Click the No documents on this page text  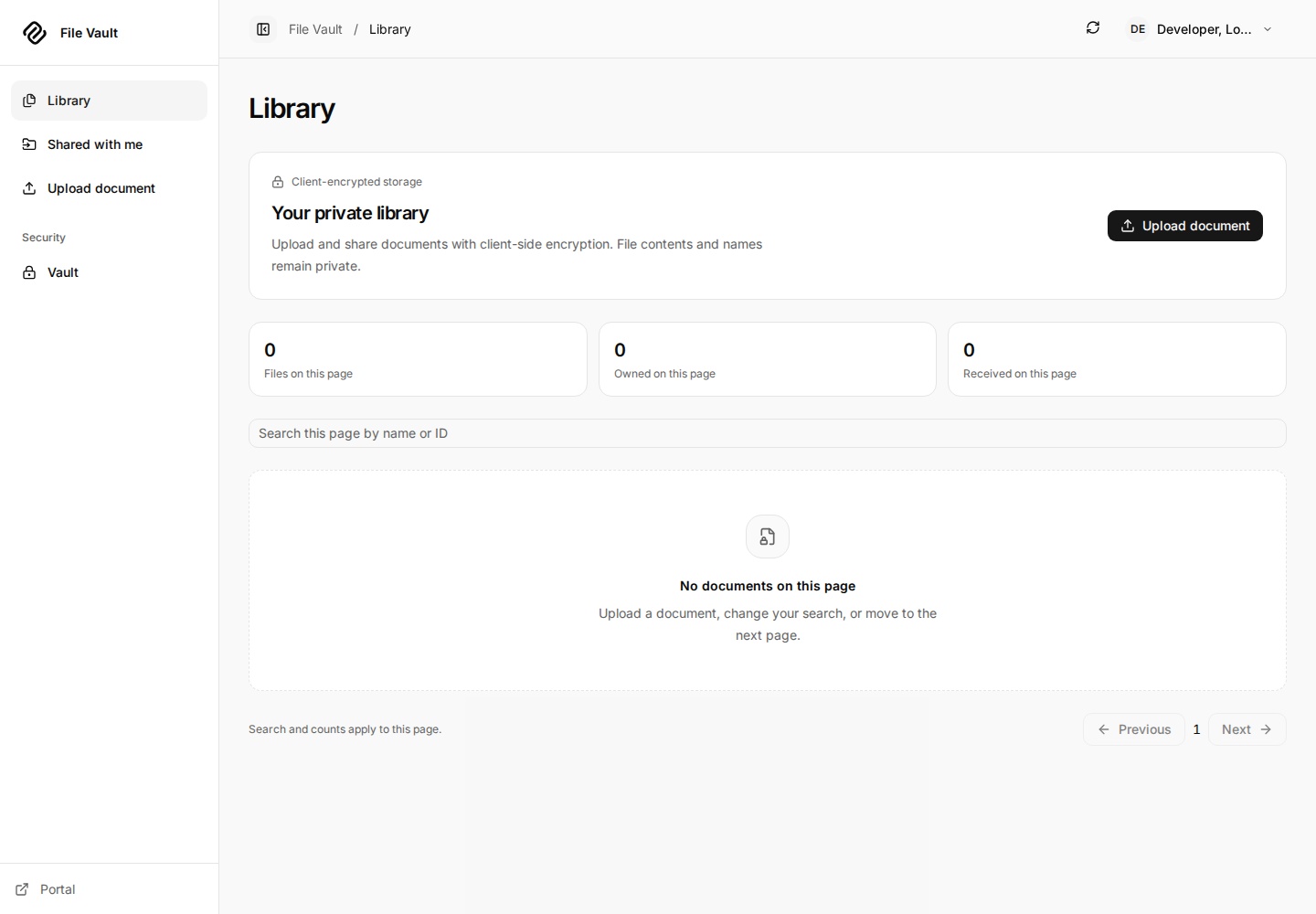(x=768, y=586)
